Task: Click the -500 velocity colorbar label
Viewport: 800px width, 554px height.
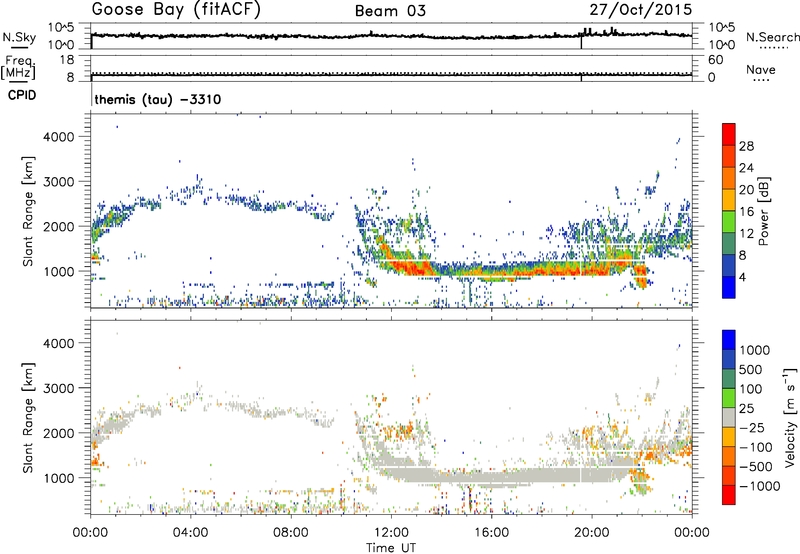Action: click(x=755, y=467)
